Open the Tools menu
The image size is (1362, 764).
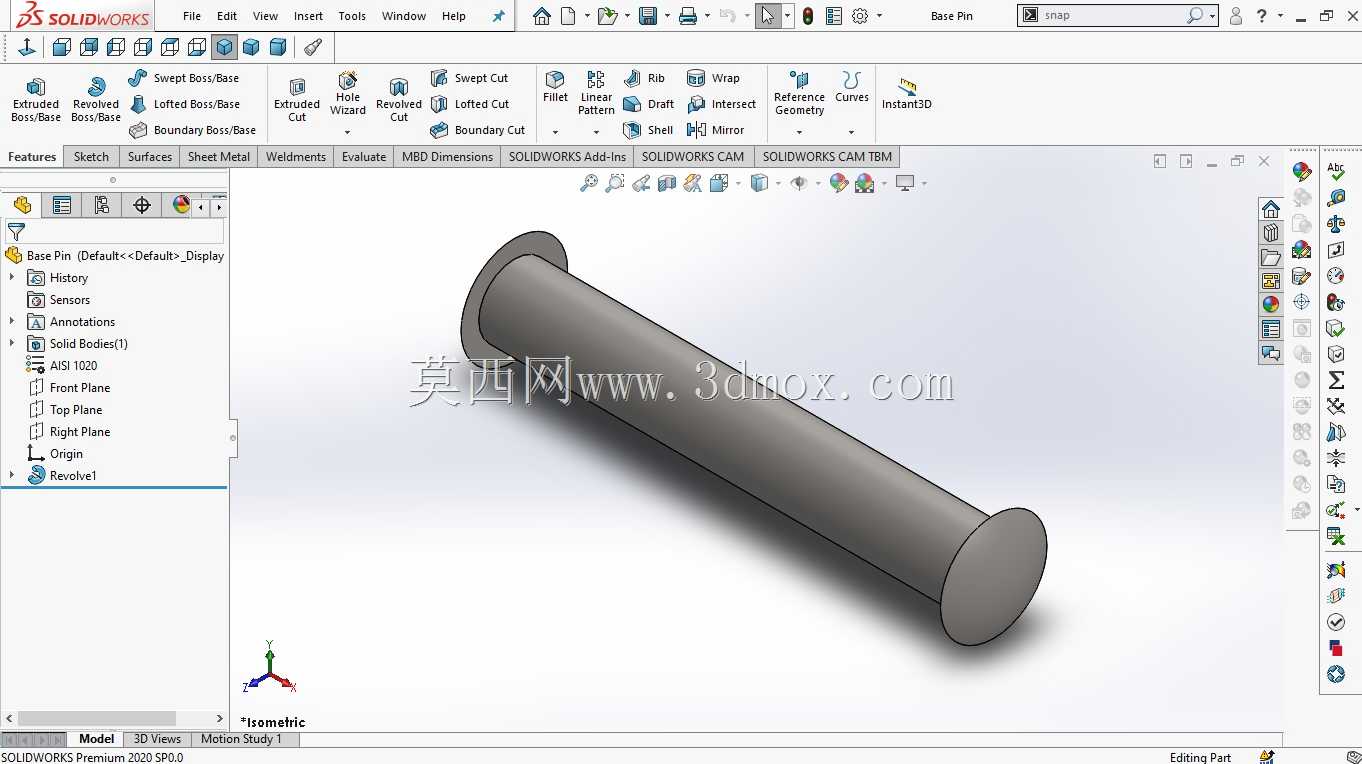coord(352,16)
